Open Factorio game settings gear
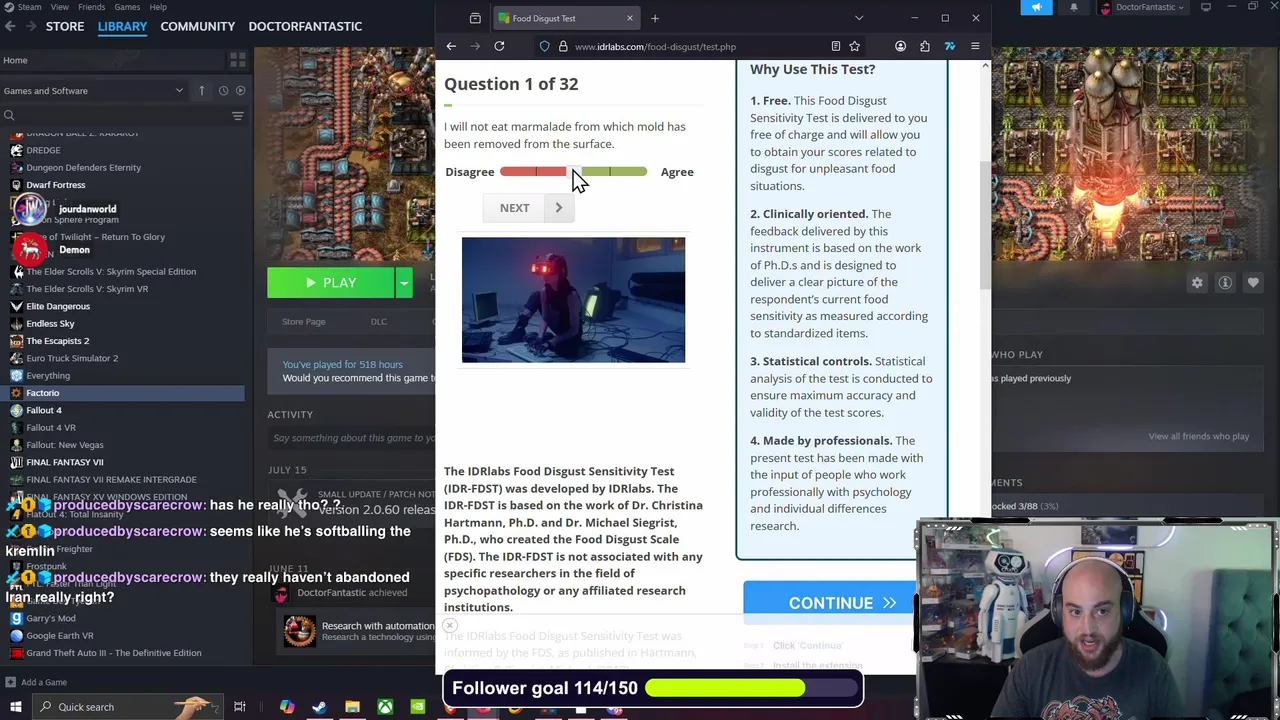 click(1197, 283)
